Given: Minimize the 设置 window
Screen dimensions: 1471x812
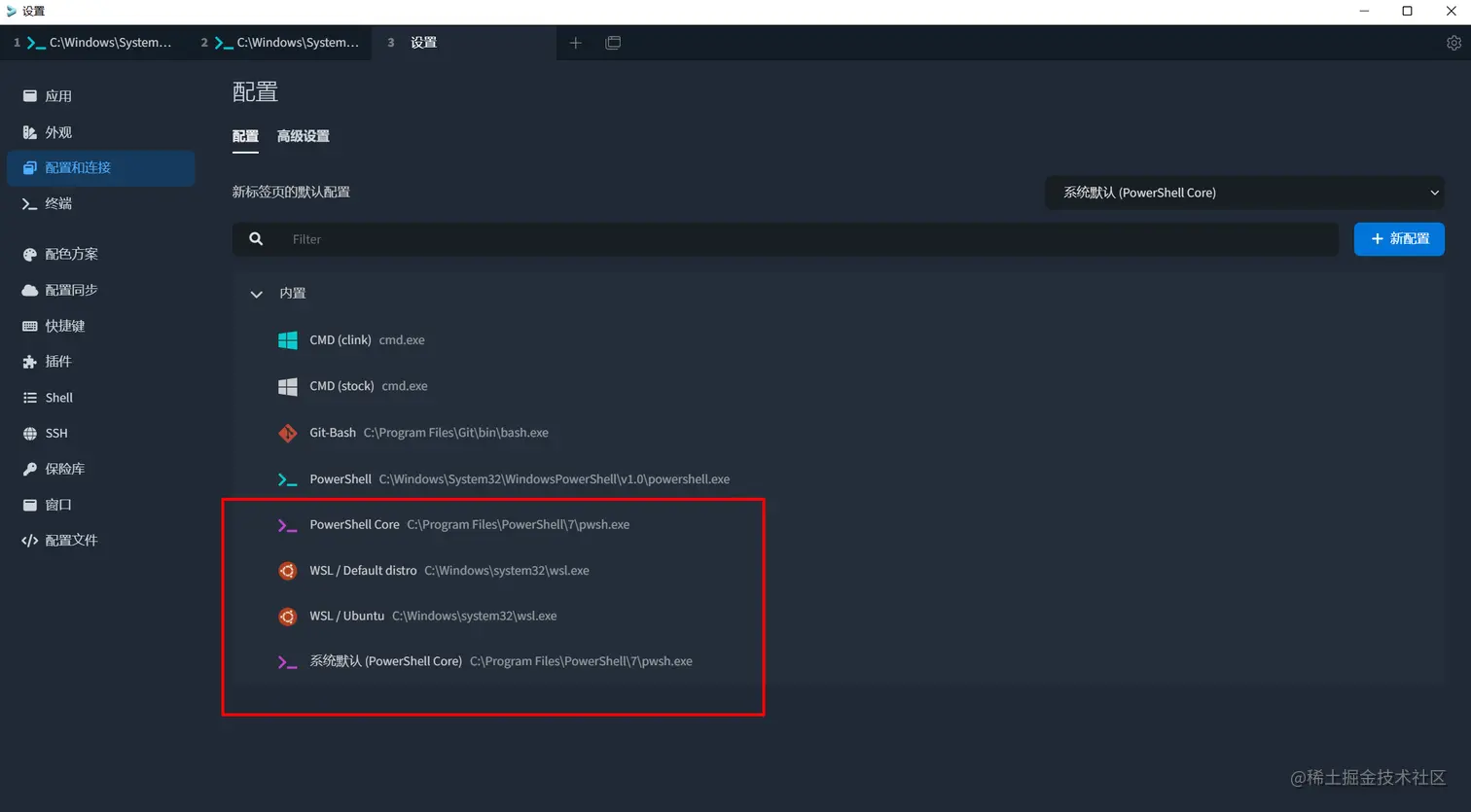Looking at the screenshot, I should tap(1364, 11).
